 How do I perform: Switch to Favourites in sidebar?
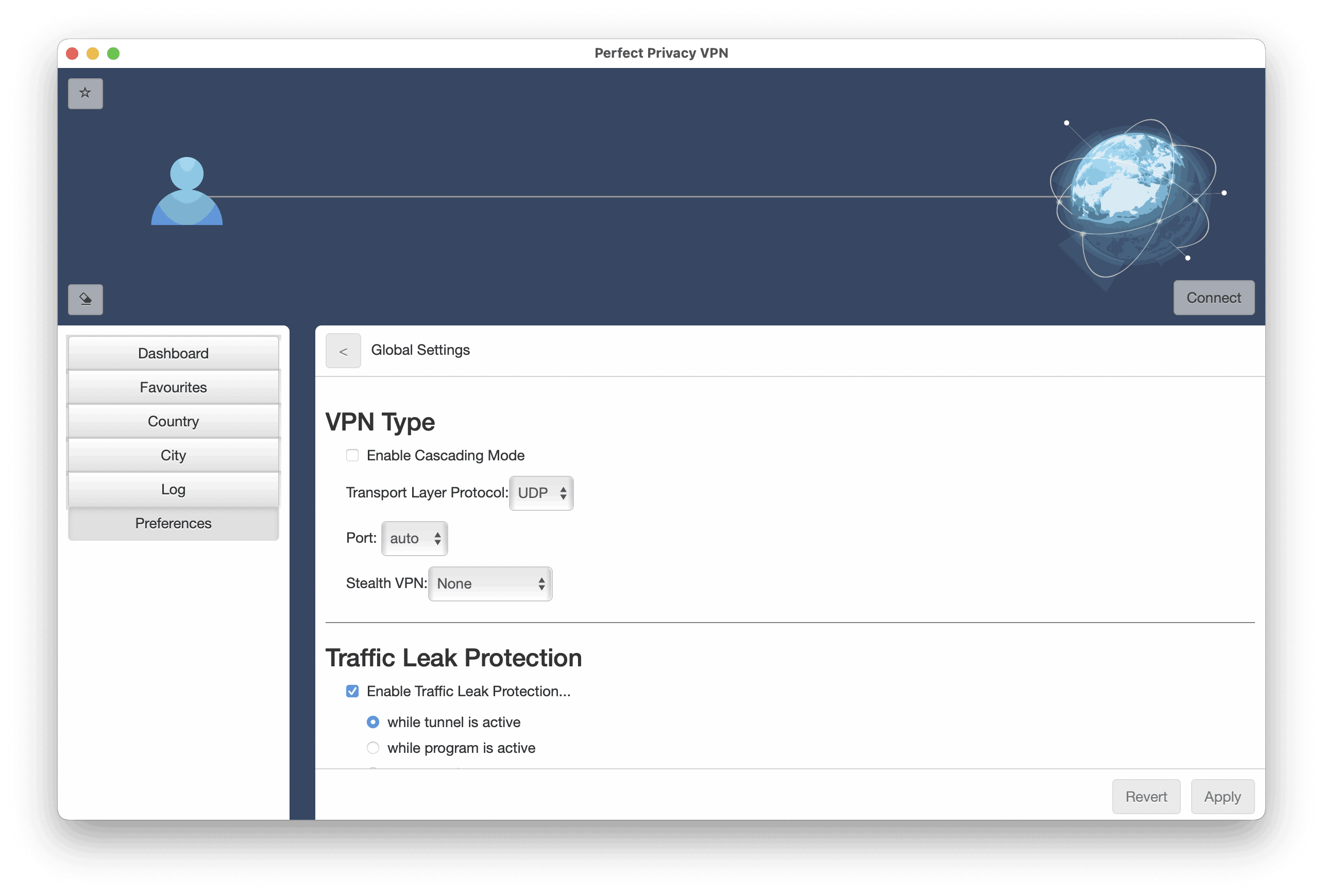[x=174, y=387]
